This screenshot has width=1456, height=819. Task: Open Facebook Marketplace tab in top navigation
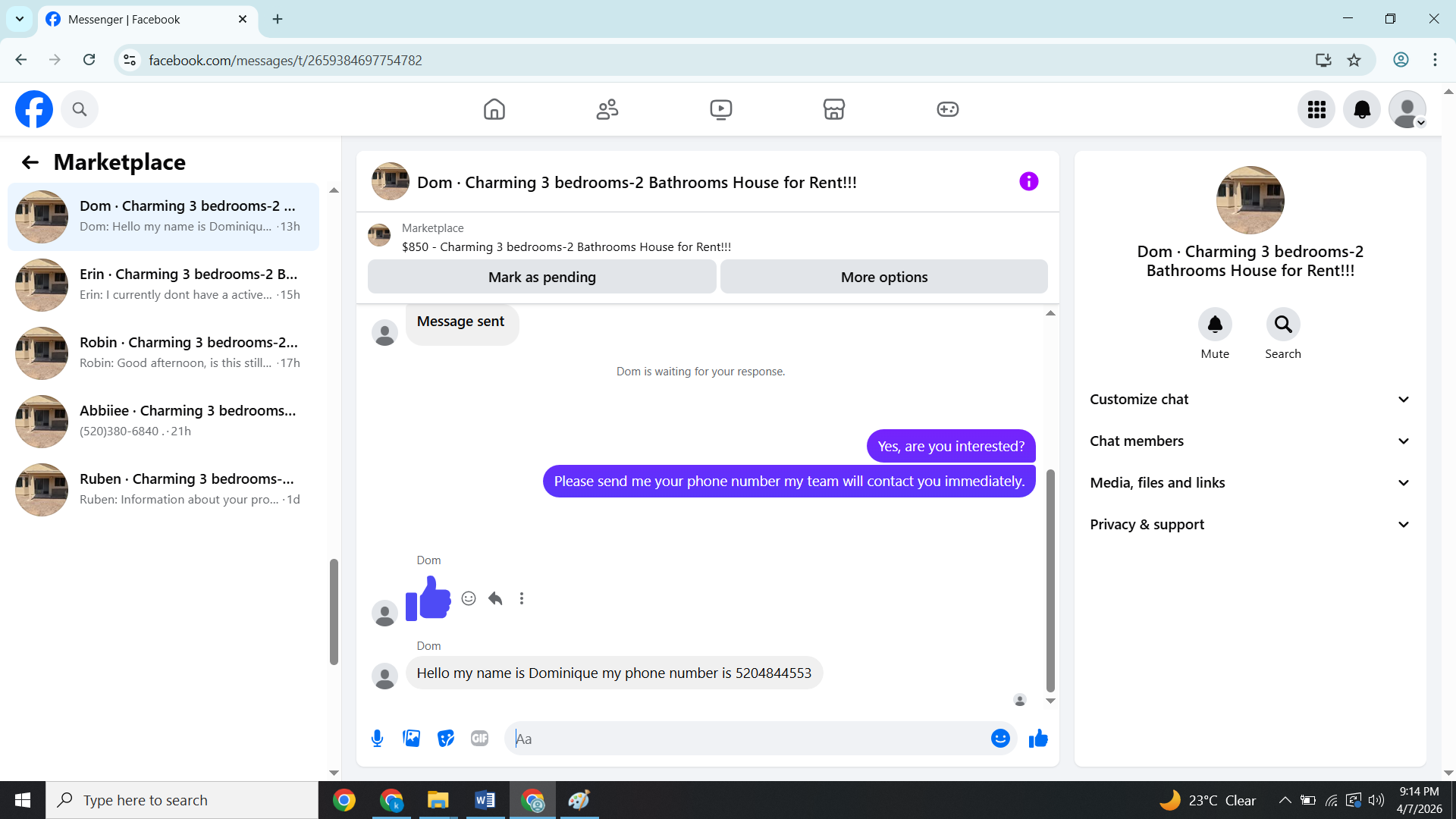833,109
